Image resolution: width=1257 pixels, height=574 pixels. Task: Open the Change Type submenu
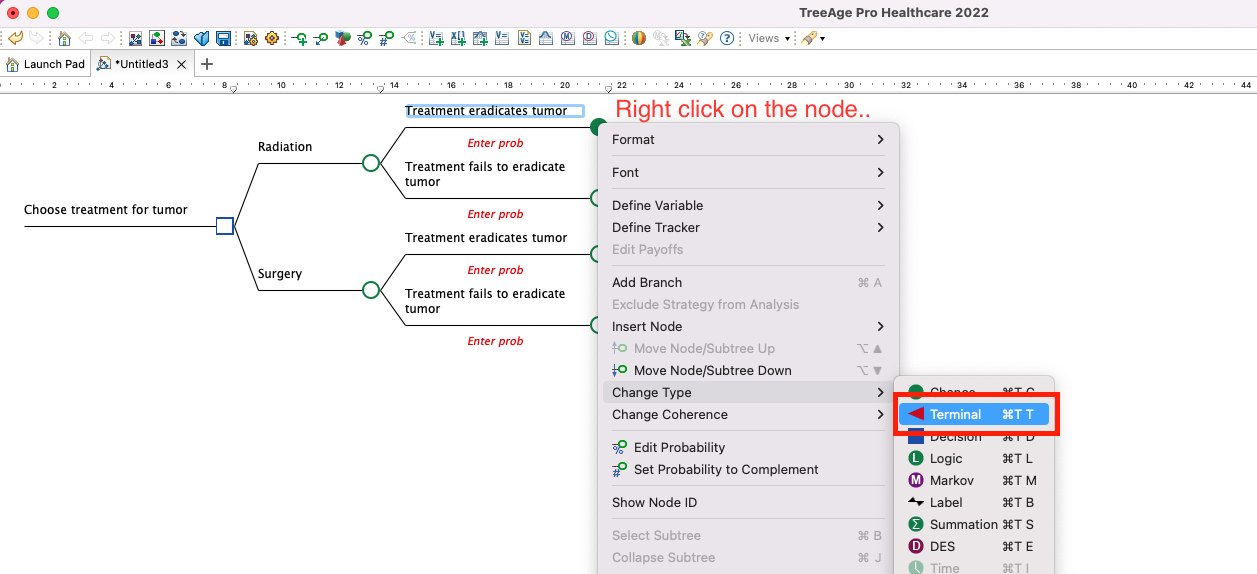(748, 392)
